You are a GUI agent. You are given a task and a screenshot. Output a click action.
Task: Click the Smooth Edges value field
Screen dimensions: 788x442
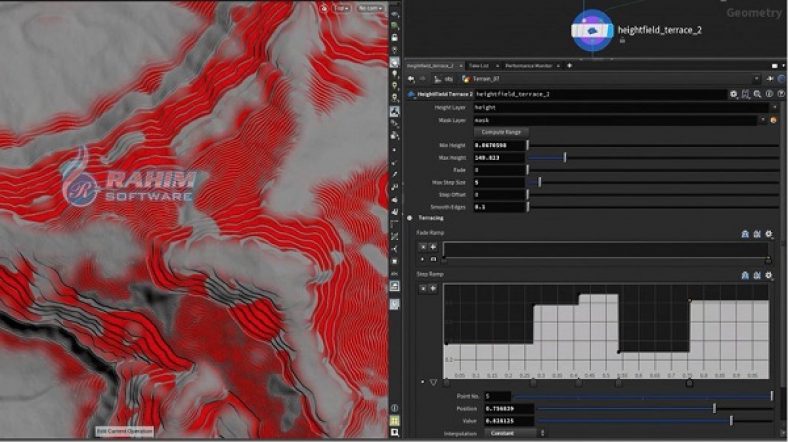click(497, 206)
